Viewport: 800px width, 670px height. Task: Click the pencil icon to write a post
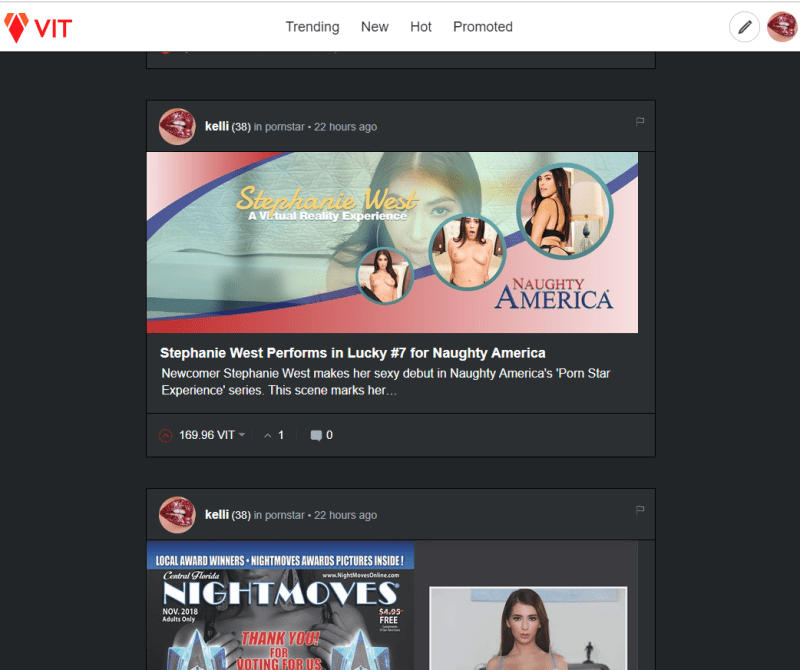pyautogui.click(x=744, y=27)
